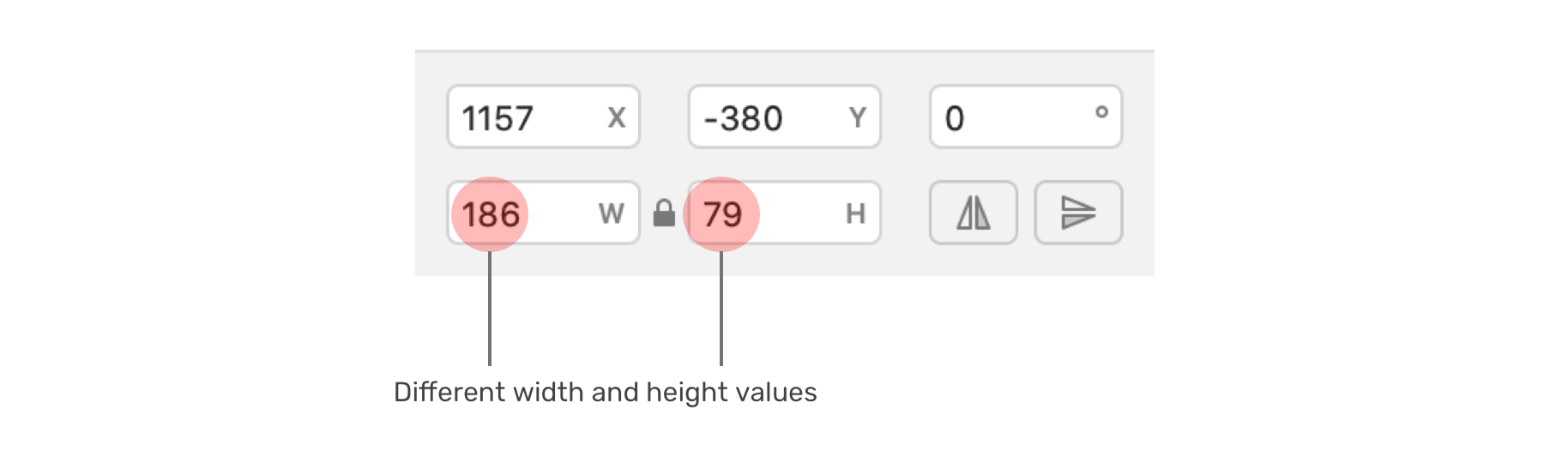Click the rotation angle input field
The width and height of the screenshot is (1568, 451).
click(x=1025, y=117)
